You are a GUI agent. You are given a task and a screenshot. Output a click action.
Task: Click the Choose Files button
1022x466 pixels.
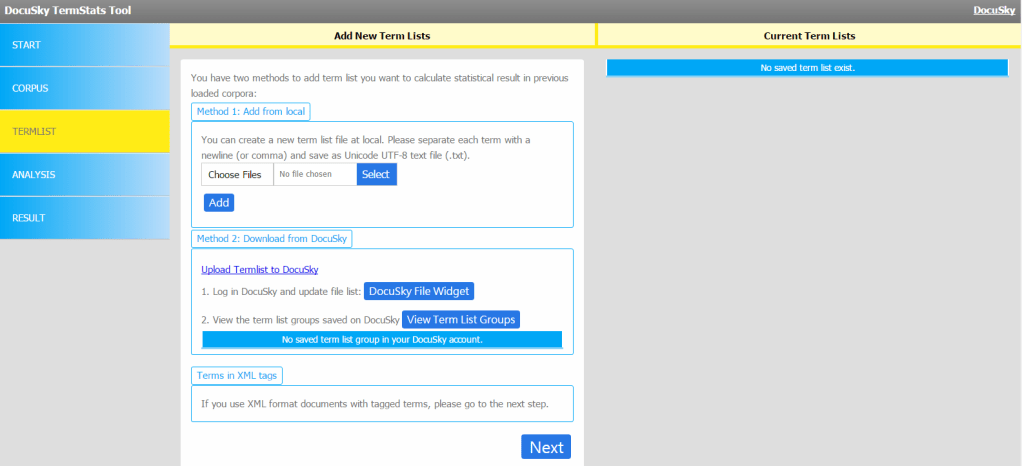tap(237, 174)
